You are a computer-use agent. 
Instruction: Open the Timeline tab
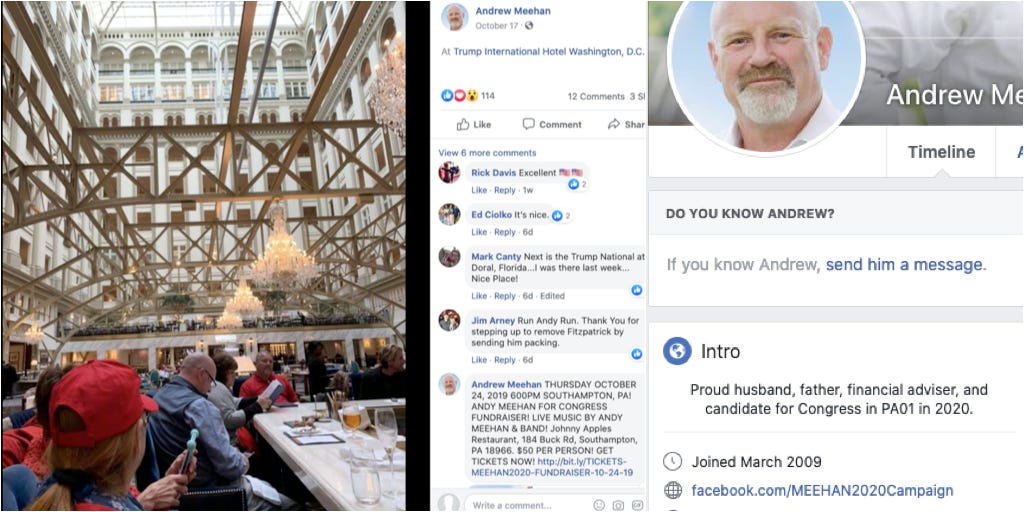click(x=941, y=152)
